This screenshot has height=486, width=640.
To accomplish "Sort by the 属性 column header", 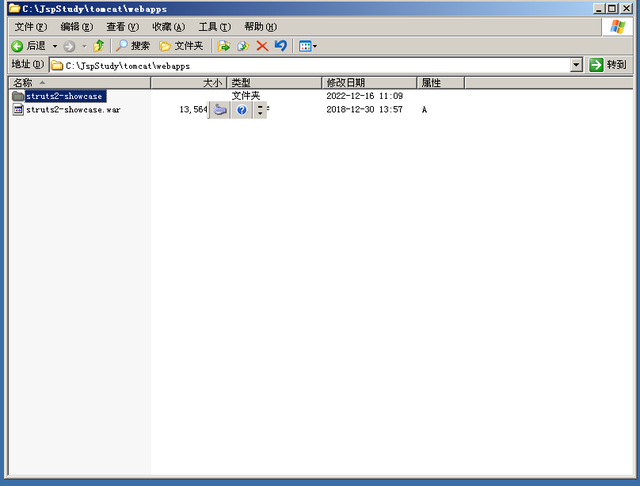I will [441, 83].
